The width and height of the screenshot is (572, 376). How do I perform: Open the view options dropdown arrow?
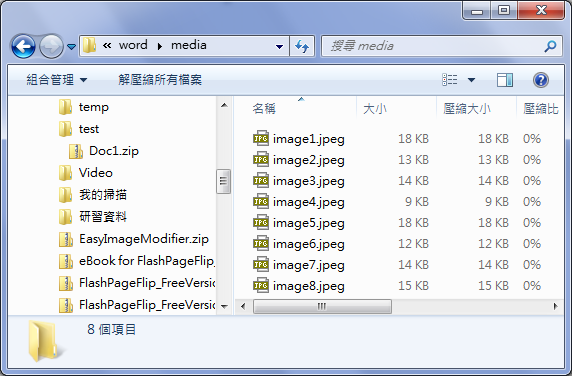[471, 80]
